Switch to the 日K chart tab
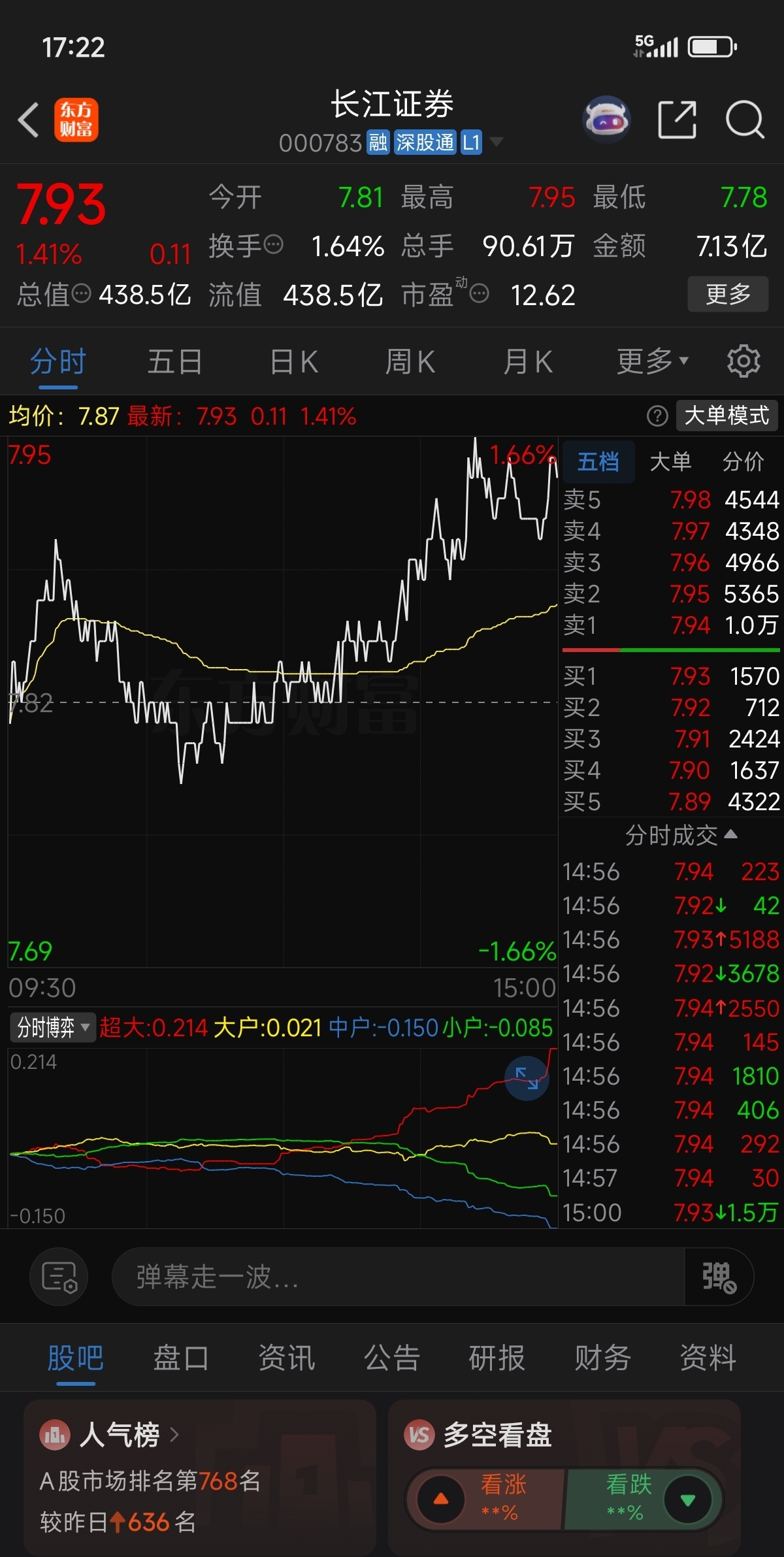 [294, 361]
